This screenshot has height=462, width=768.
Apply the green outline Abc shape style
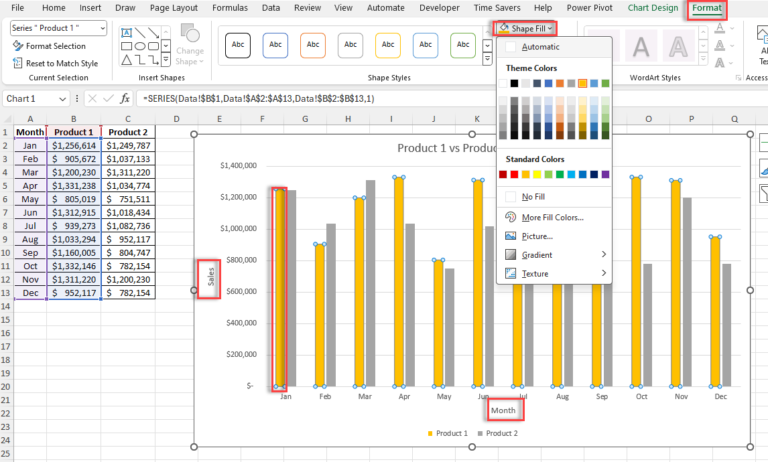[463, 45]
